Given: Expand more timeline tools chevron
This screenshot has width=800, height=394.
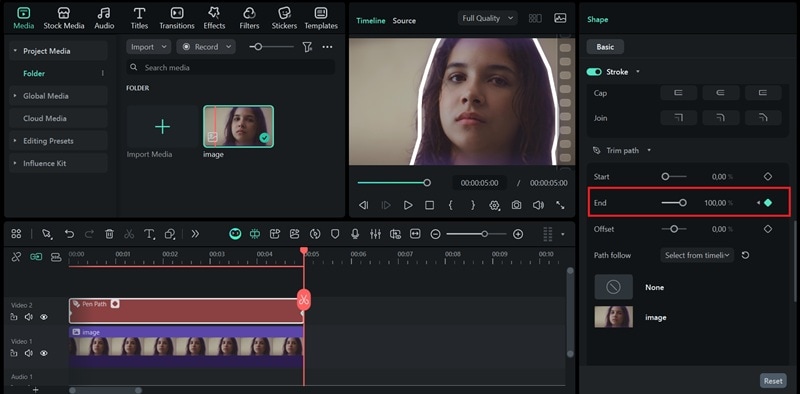Looking at the screenshot, I should click(195, 234).
